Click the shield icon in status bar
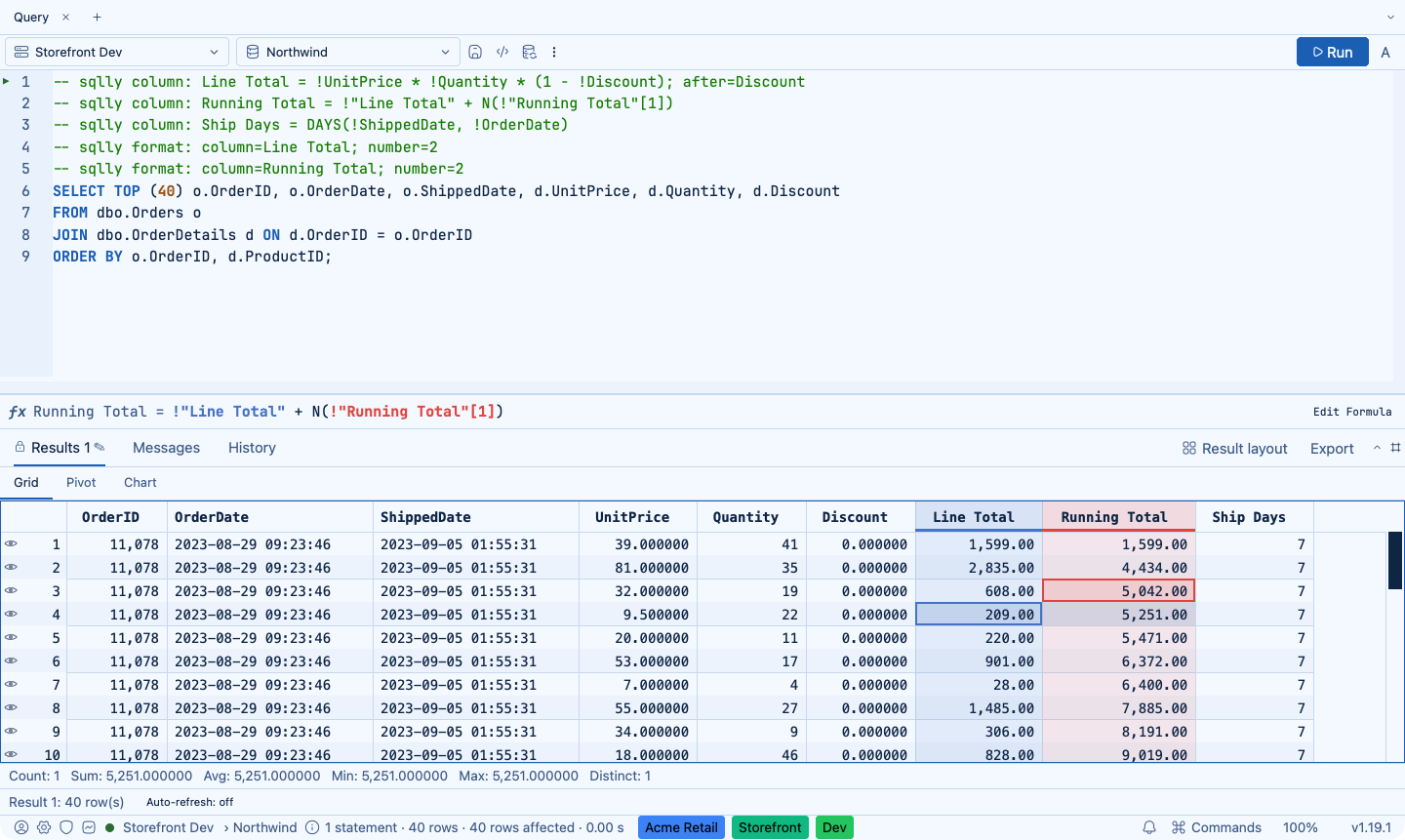 (66, 827)
